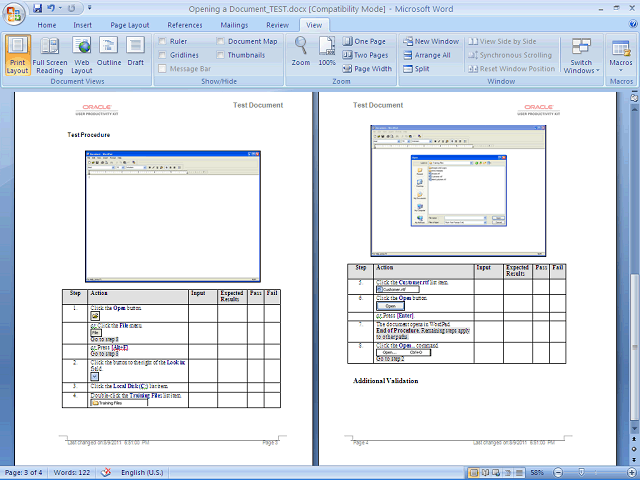Screen dimensions: 640x480
Task: Click the Words: 122 count
Action: (x=72, y=473)
